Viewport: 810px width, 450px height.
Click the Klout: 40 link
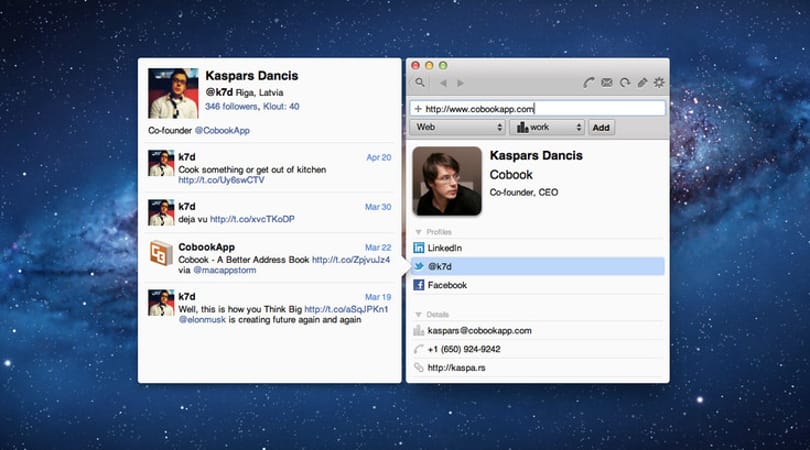(281, 106)
